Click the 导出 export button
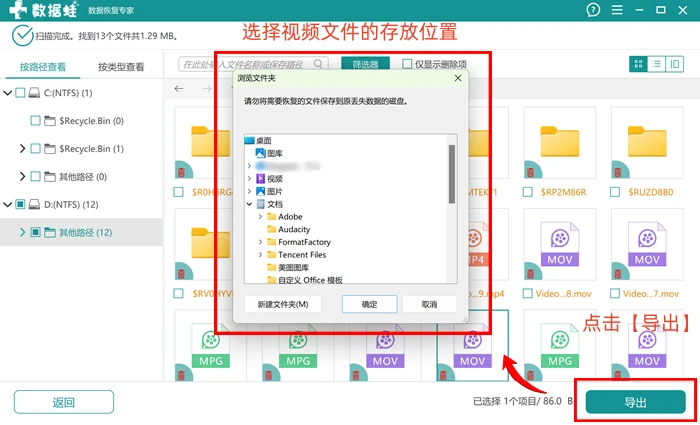Viewport: 700px width, 425px height. coord(635,402)
